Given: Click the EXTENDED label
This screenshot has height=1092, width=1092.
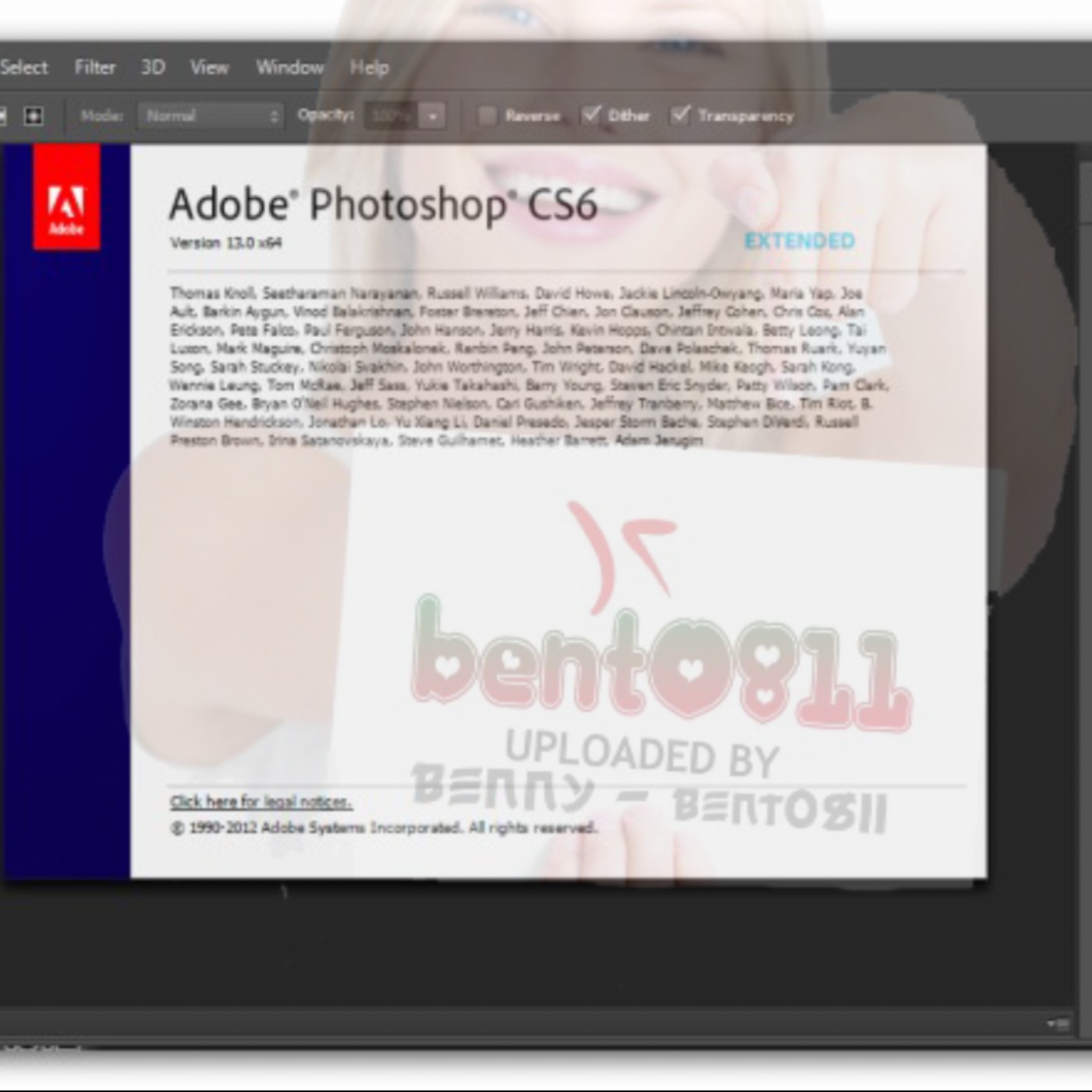Looking at the screenshot, I should (799, 241).
